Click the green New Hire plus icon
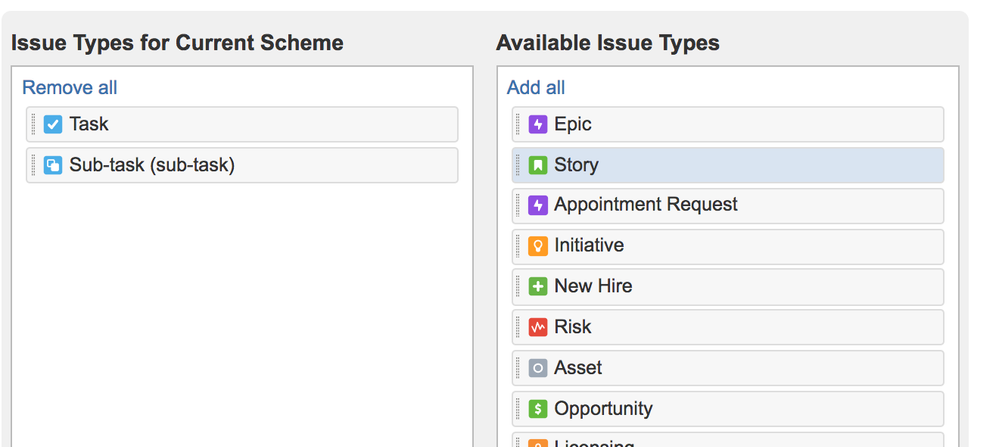Image resolution: width=999 pixels, height=447 pixels. pos(538,286)
